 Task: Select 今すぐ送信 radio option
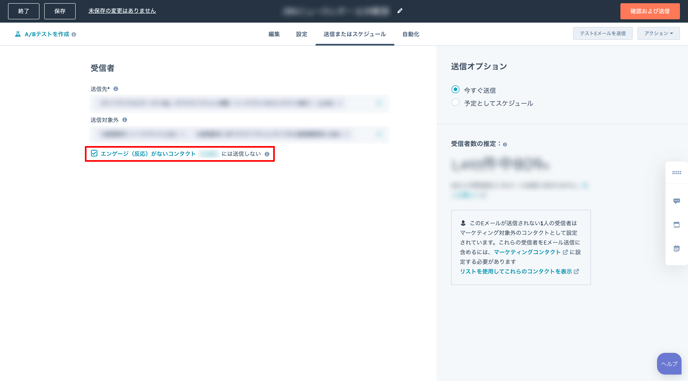pos(455,90)
